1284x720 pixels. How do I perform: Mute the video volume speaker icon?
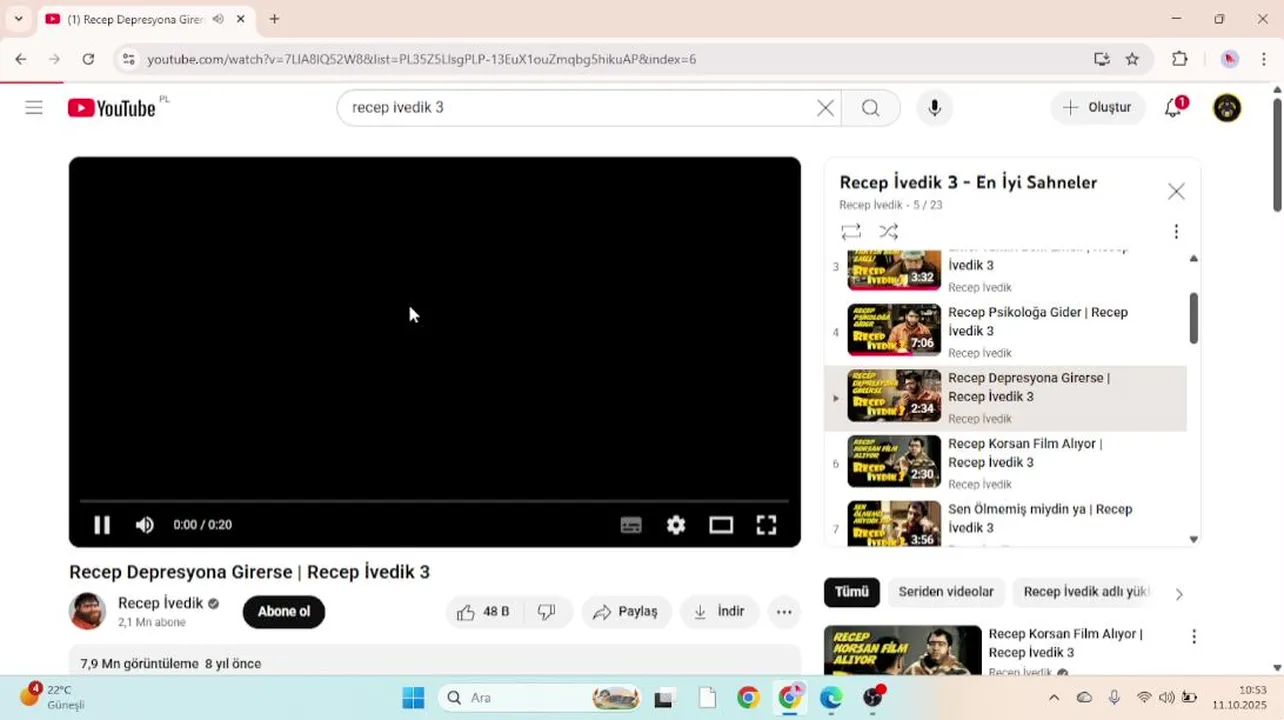pyautogui.click(x=145, y=525)
